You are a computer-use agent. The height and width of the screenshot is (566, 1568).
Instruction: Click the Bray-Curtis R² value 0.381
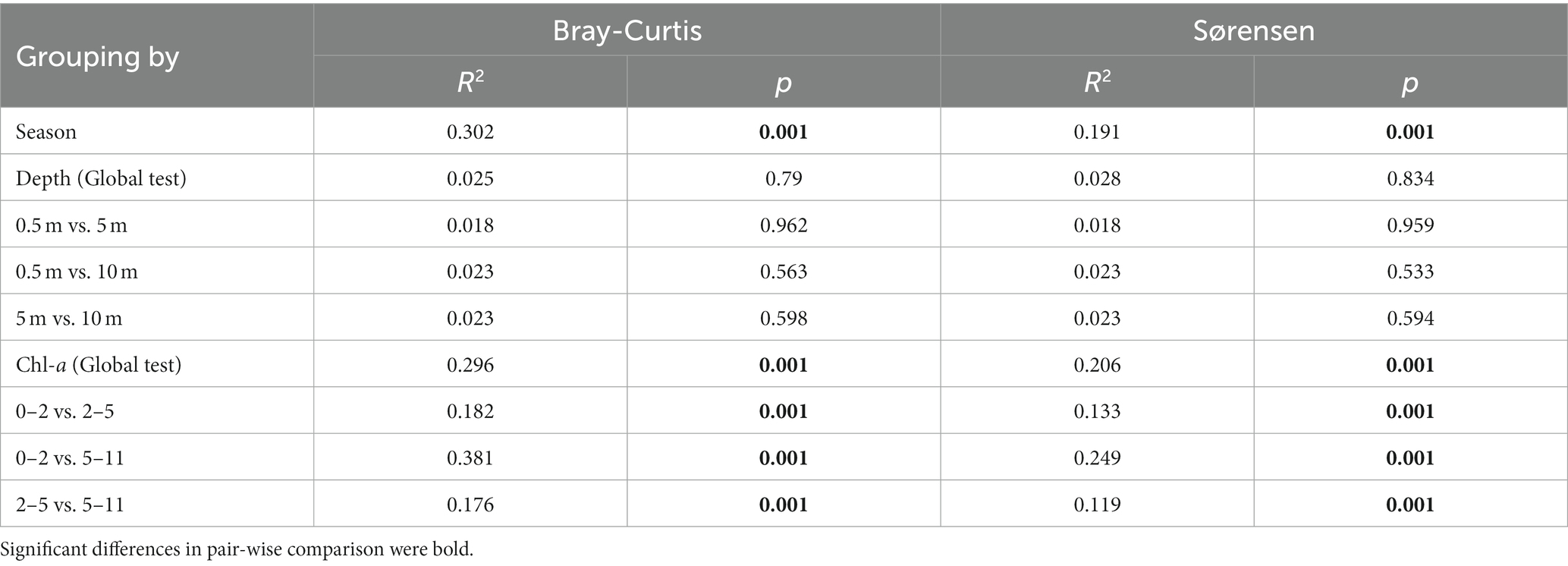click(470, 458)
